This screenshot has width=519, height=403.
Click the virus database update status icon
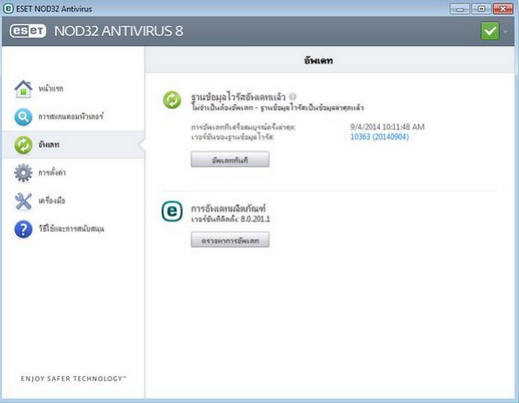click(172, 100)
